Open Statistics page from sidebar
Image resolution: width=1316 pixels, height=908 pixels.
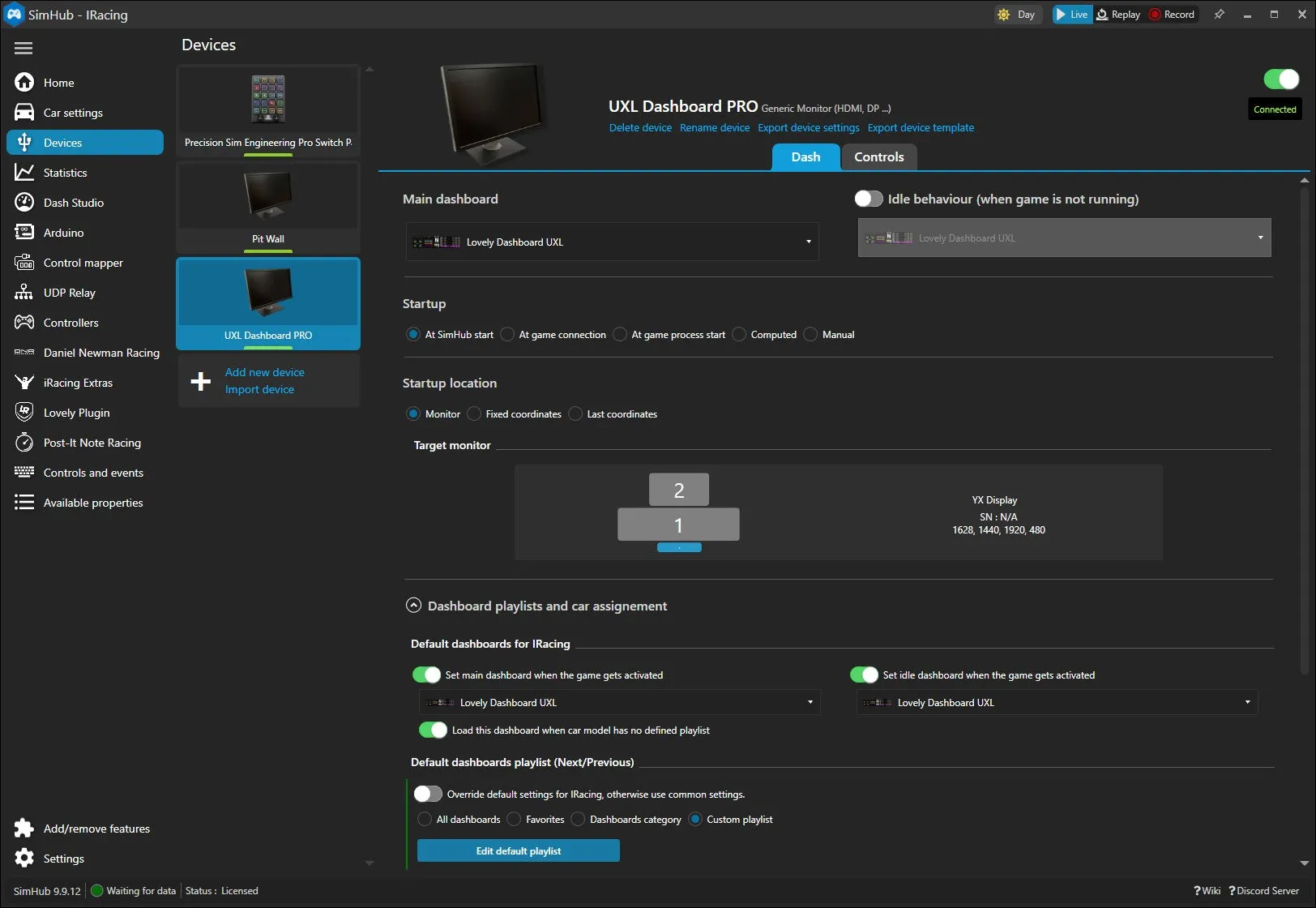click(x=85, y=173)
